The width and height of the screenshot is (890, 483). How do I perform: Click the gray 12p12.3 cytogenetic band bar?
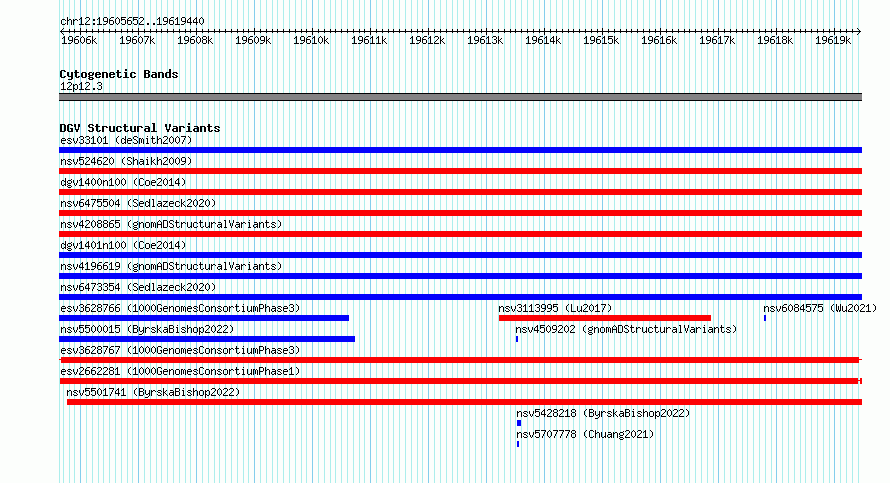pos(460,98)
